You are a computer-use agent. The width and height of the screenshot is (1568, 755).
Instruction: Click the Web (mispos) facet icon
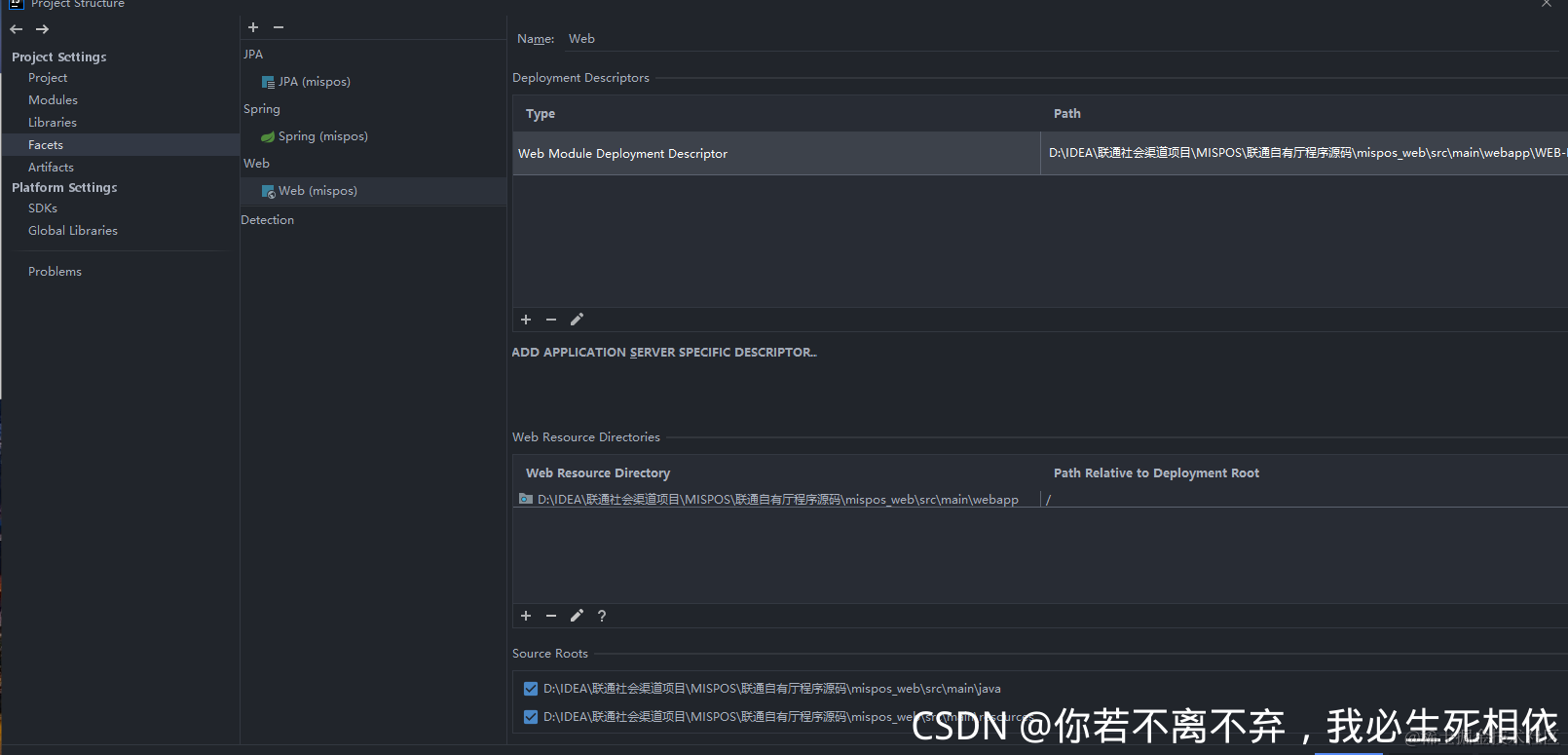[268, 191]
